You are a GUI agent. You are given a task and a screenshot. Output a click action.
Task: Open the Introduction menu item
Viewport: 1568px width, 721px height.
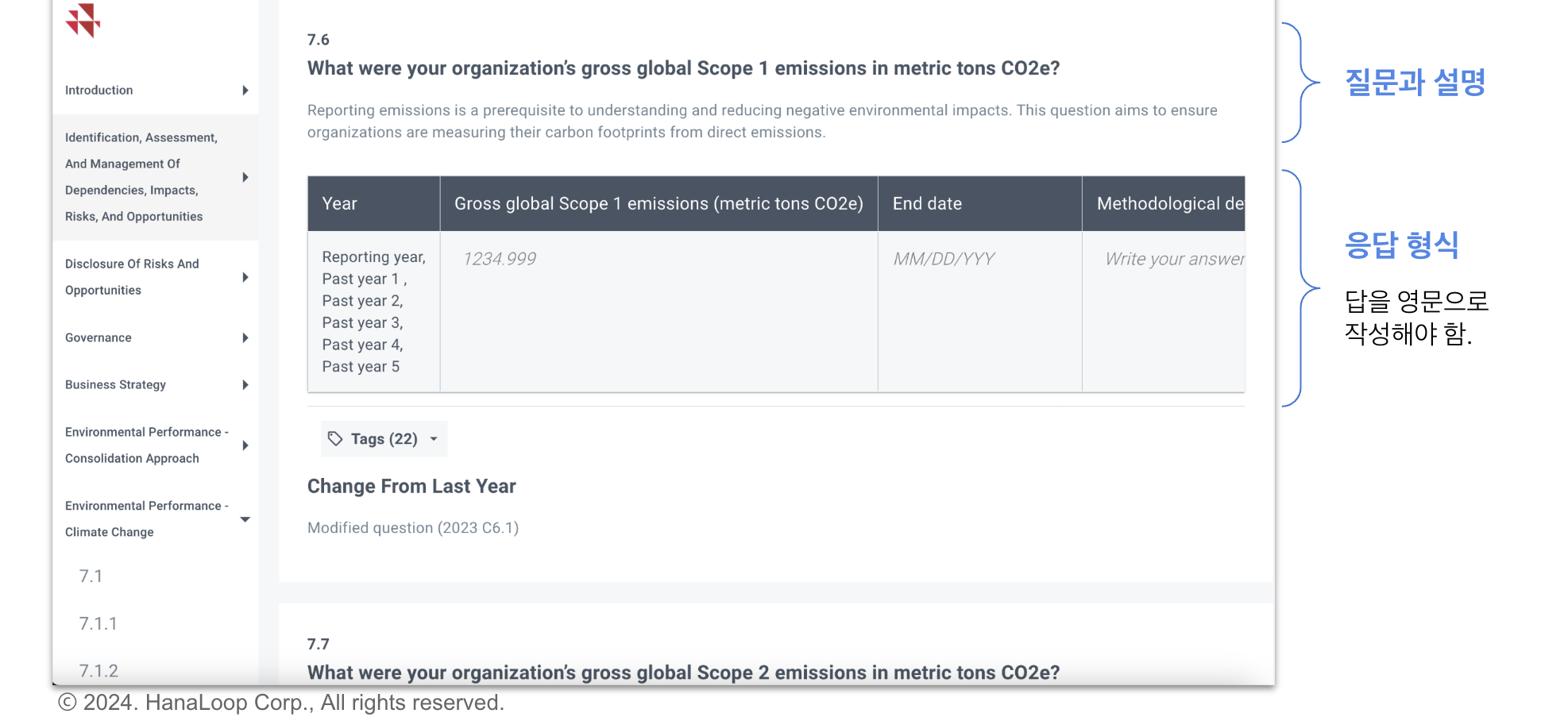click(99, 91)
